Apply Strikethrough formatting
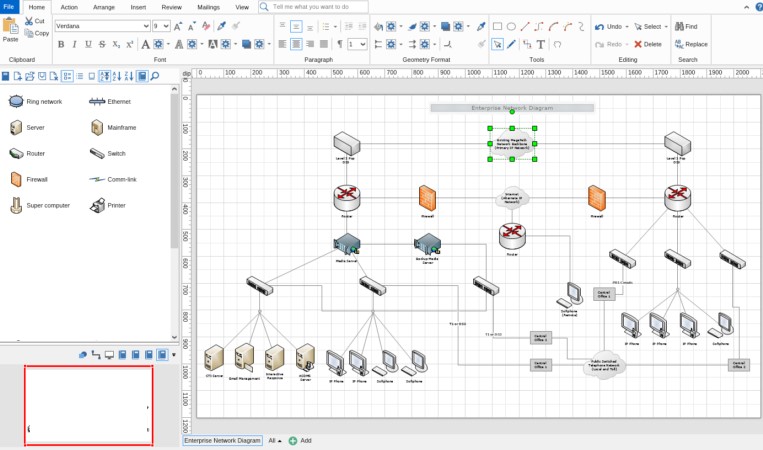The width and height of the screenshot is (763, 450). click(x=102, y=44)
